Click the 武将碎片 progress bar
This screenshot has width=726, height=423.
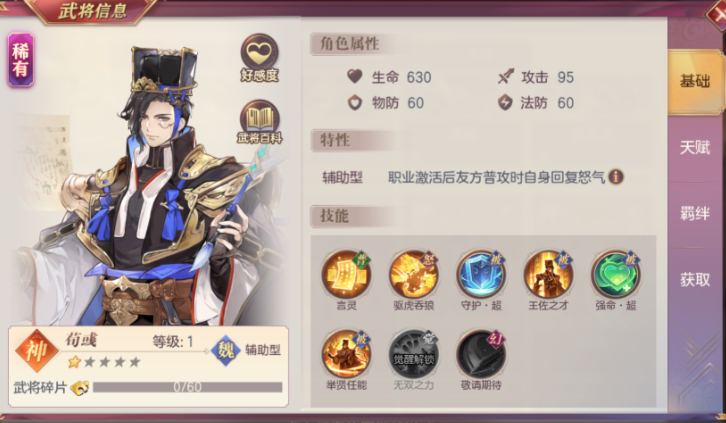(188, 387)
